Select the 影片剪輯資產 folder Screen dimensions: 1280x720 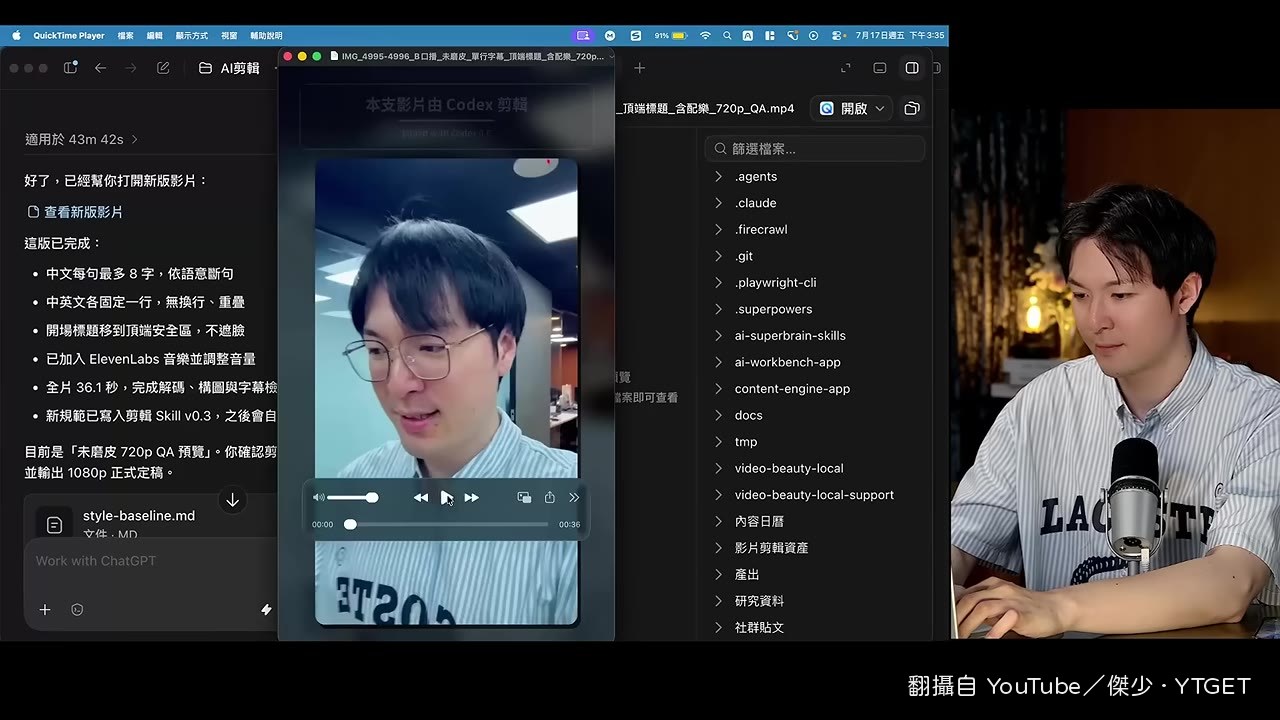(771, 548)
